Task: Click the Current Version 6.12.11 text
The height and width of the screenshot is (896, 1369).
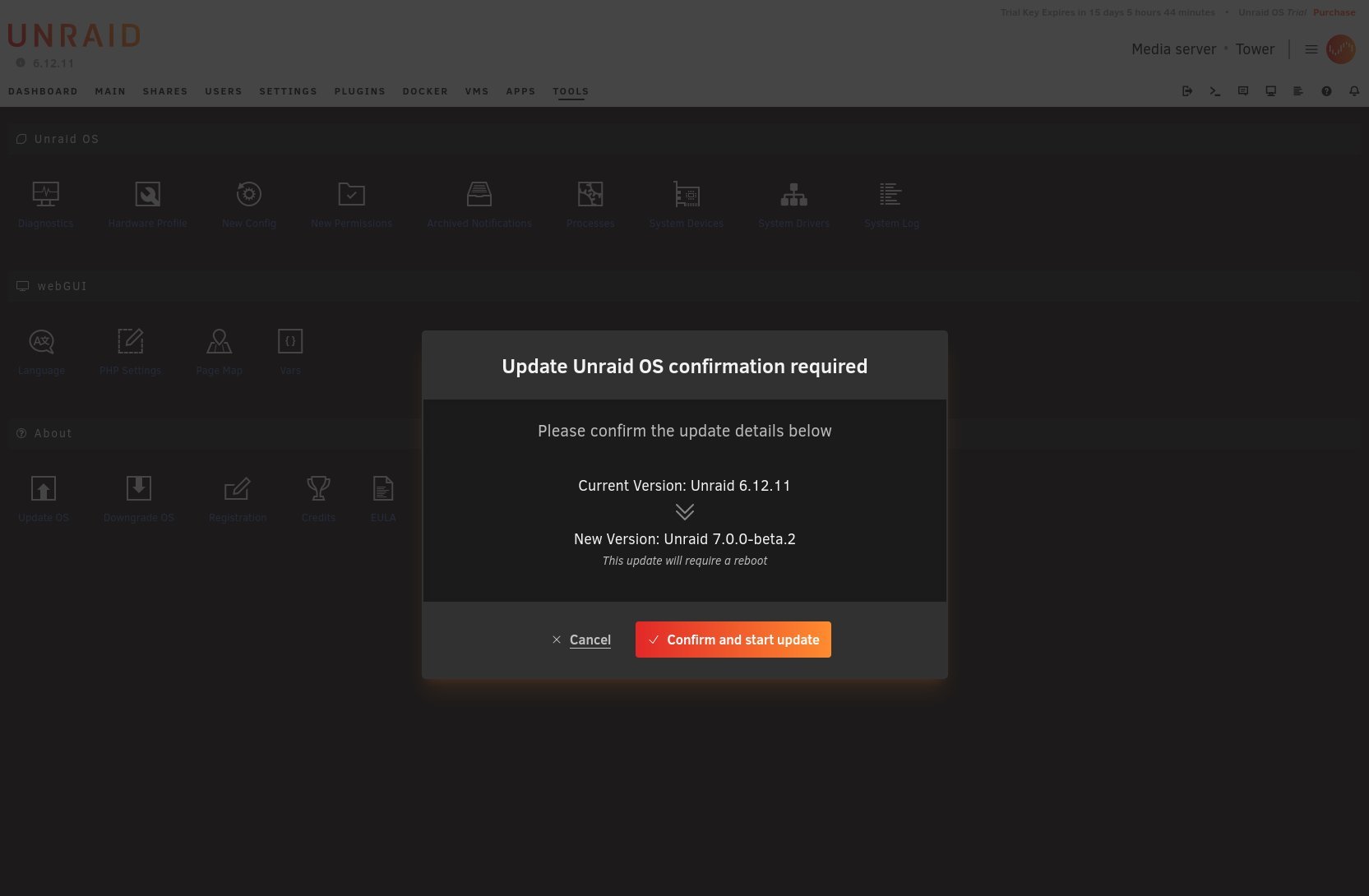Action: click(x=684, y=486)
